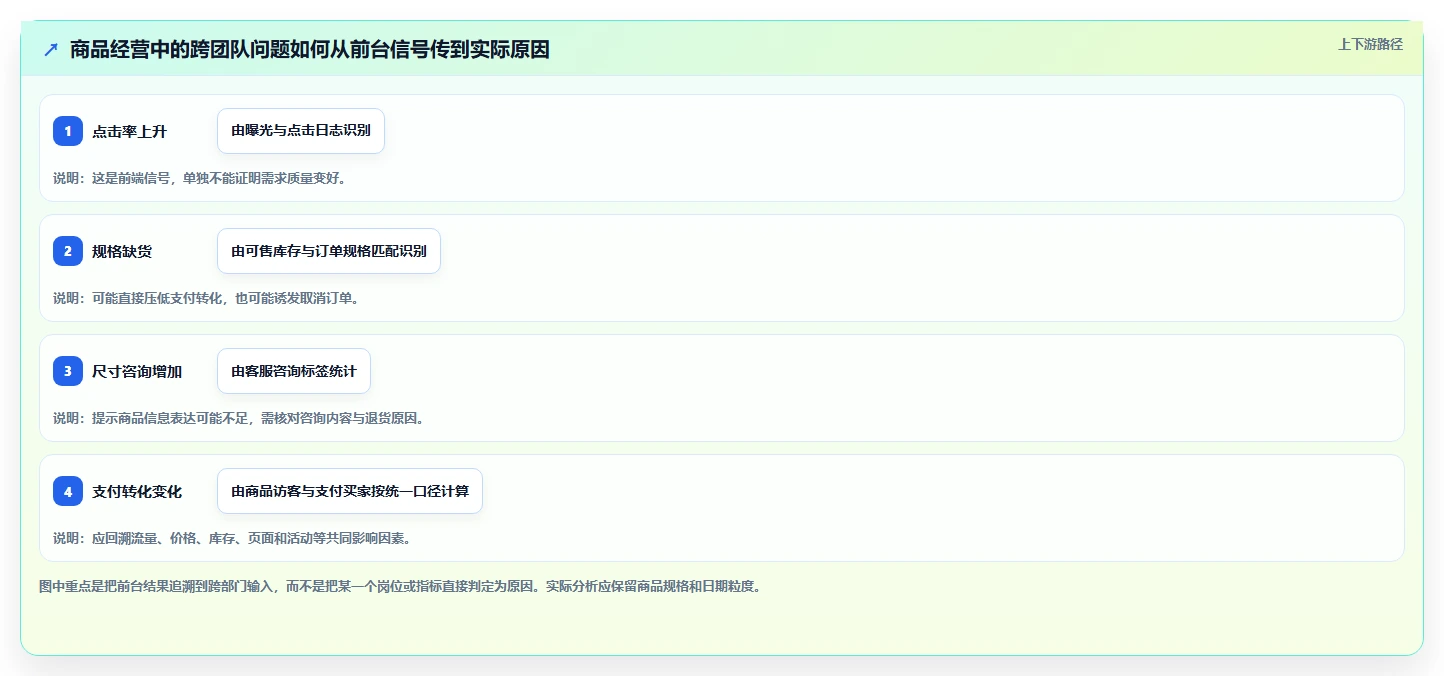Image resolution: width=1444 pixels, height=676 pixels.
Task: Click the note 这是前端信号，单独不能证明需求质量变好
Action: [x=199, y=178]
